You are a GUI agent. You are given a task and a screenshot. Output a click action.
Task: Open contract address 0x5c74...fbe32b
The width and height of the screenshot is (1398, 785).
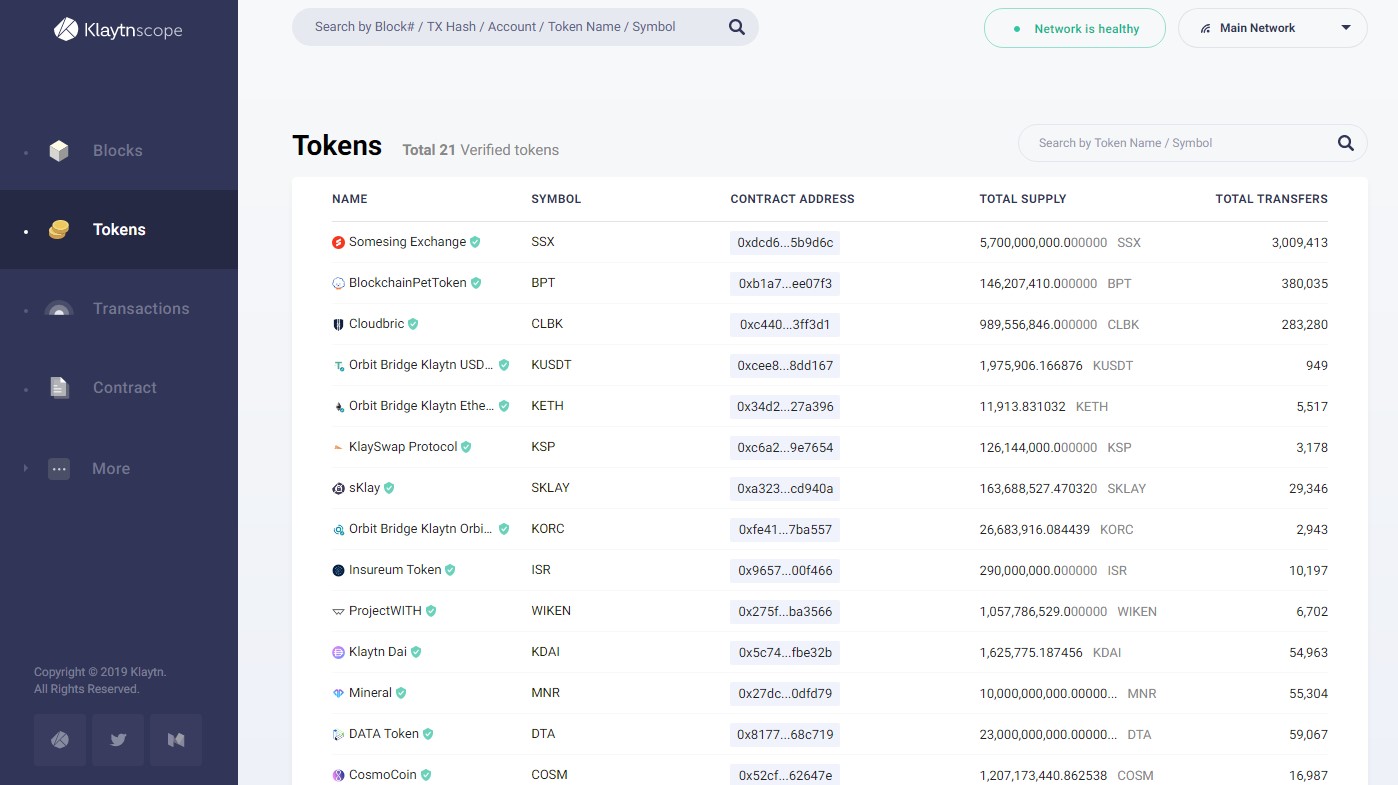coord(785,653)
